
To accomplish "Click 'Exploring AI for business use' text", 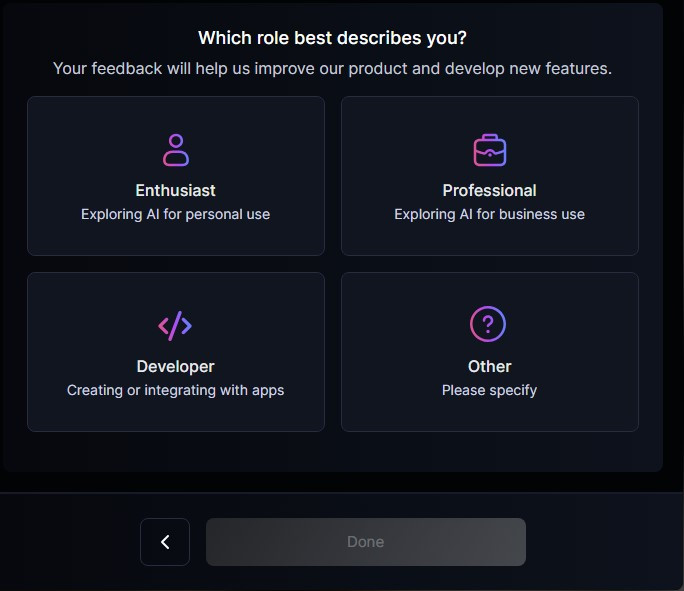I will 489,215.
